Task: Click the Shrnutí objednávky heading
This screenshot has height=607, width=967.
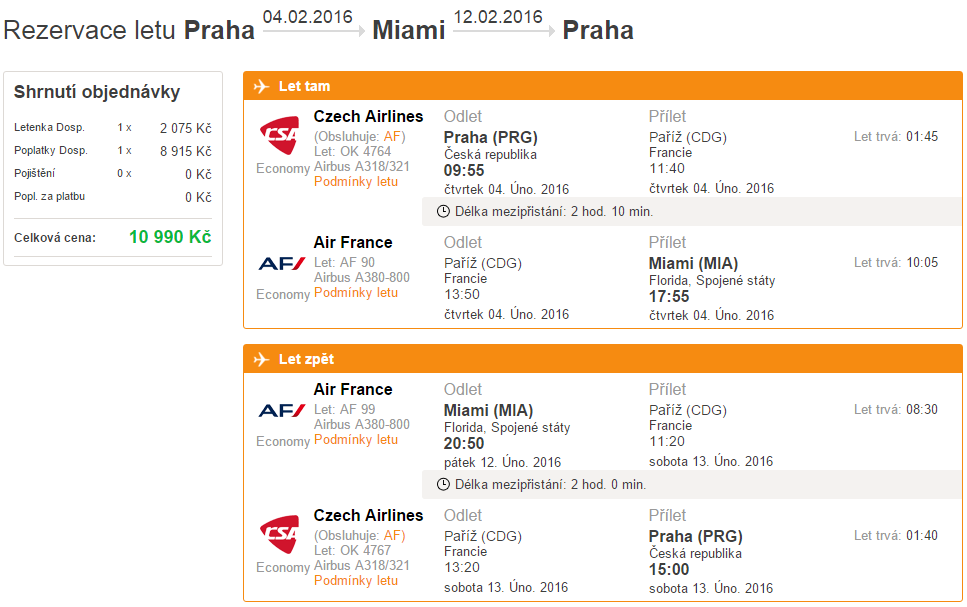Action: [97, 92]
